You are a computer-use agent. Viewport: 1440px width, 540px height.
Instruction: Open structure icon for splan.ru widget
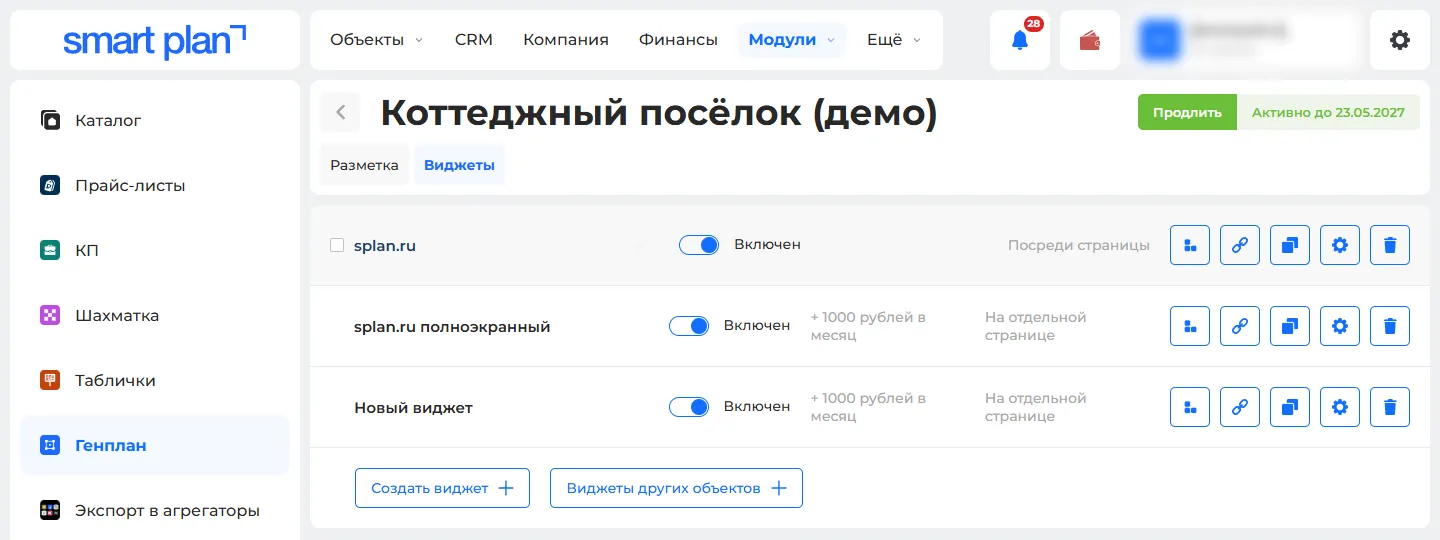click(1190, 245)
